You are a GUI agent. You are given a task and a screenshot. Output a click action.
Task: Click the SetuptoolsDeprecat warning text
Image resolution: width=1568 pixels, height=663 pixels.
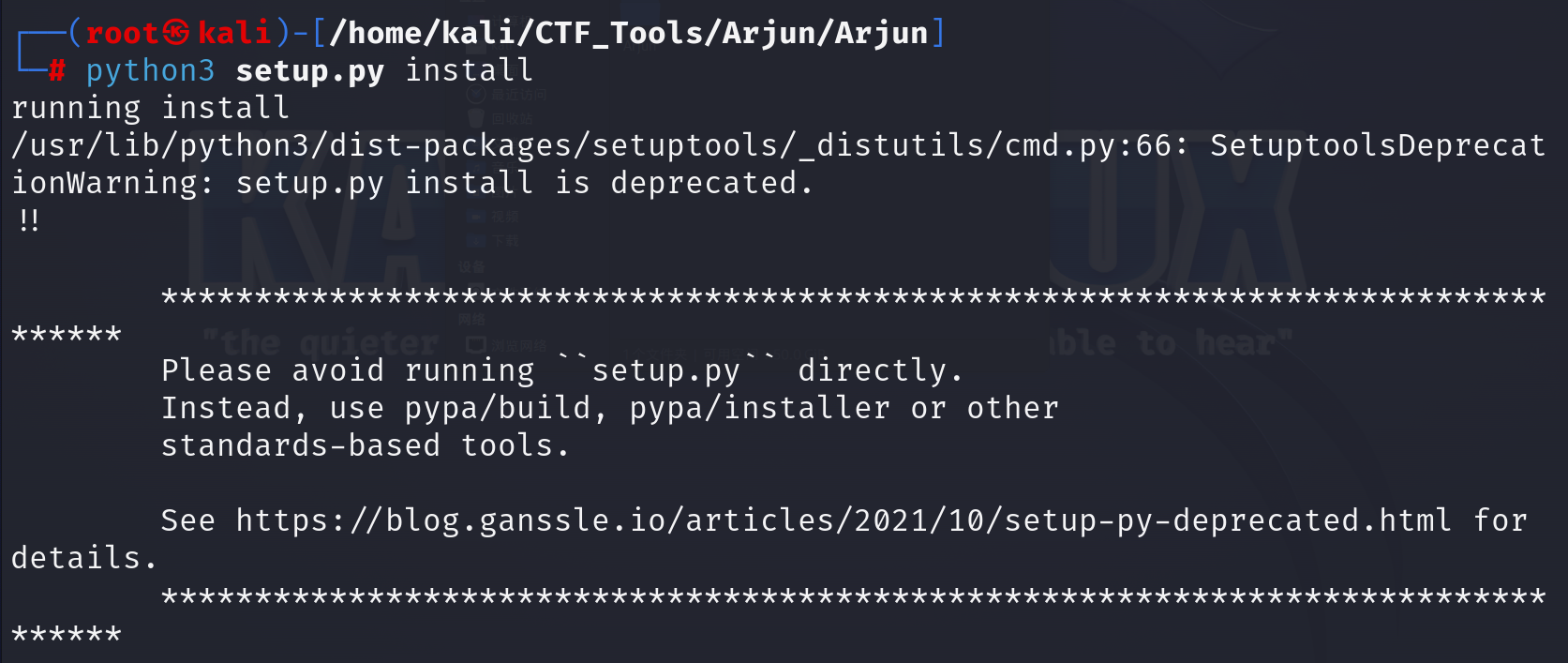pyautogui.click(x=1378, y=145)
